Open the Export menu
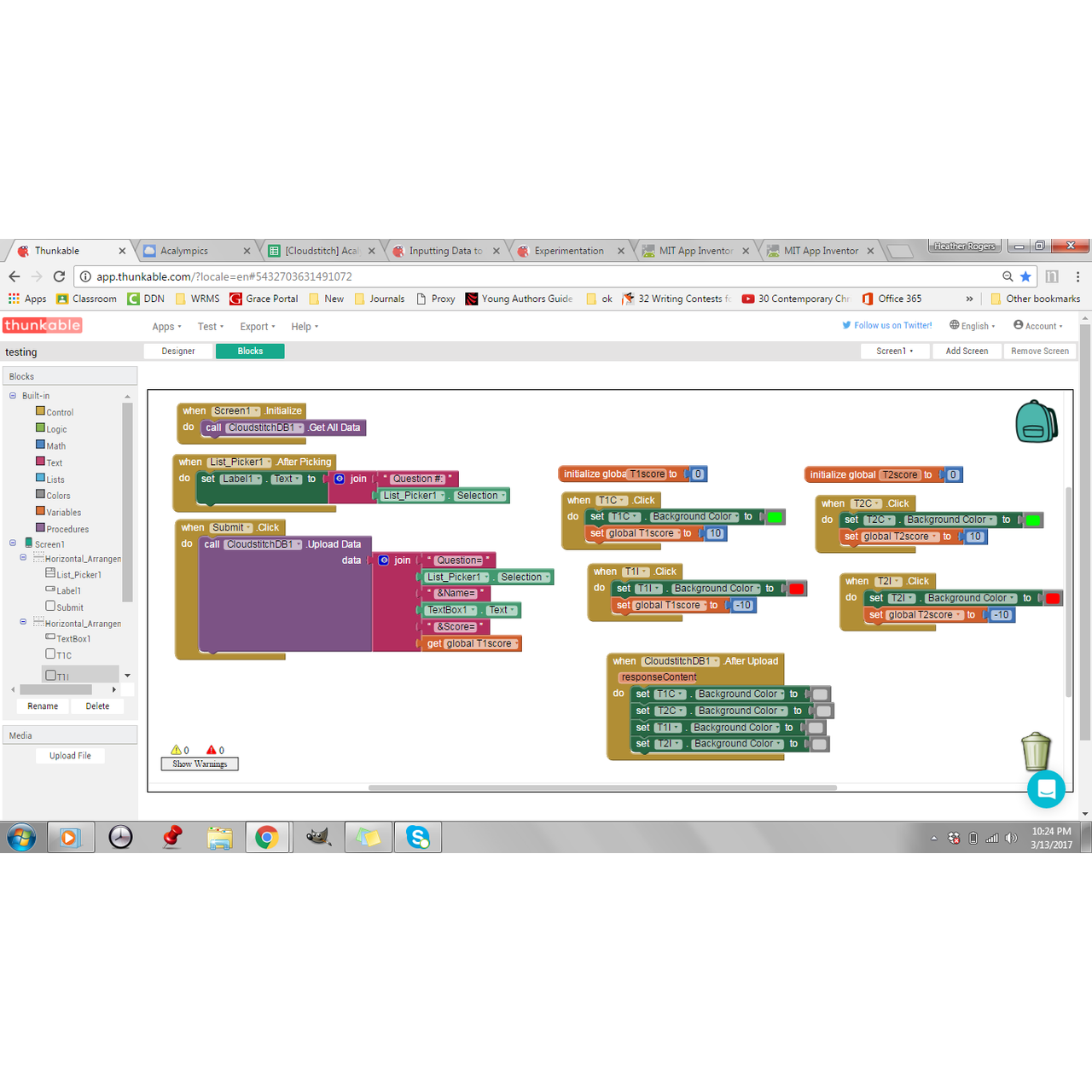The width and height of the screenshot is (1092, 1092). (x=257, y=327)
